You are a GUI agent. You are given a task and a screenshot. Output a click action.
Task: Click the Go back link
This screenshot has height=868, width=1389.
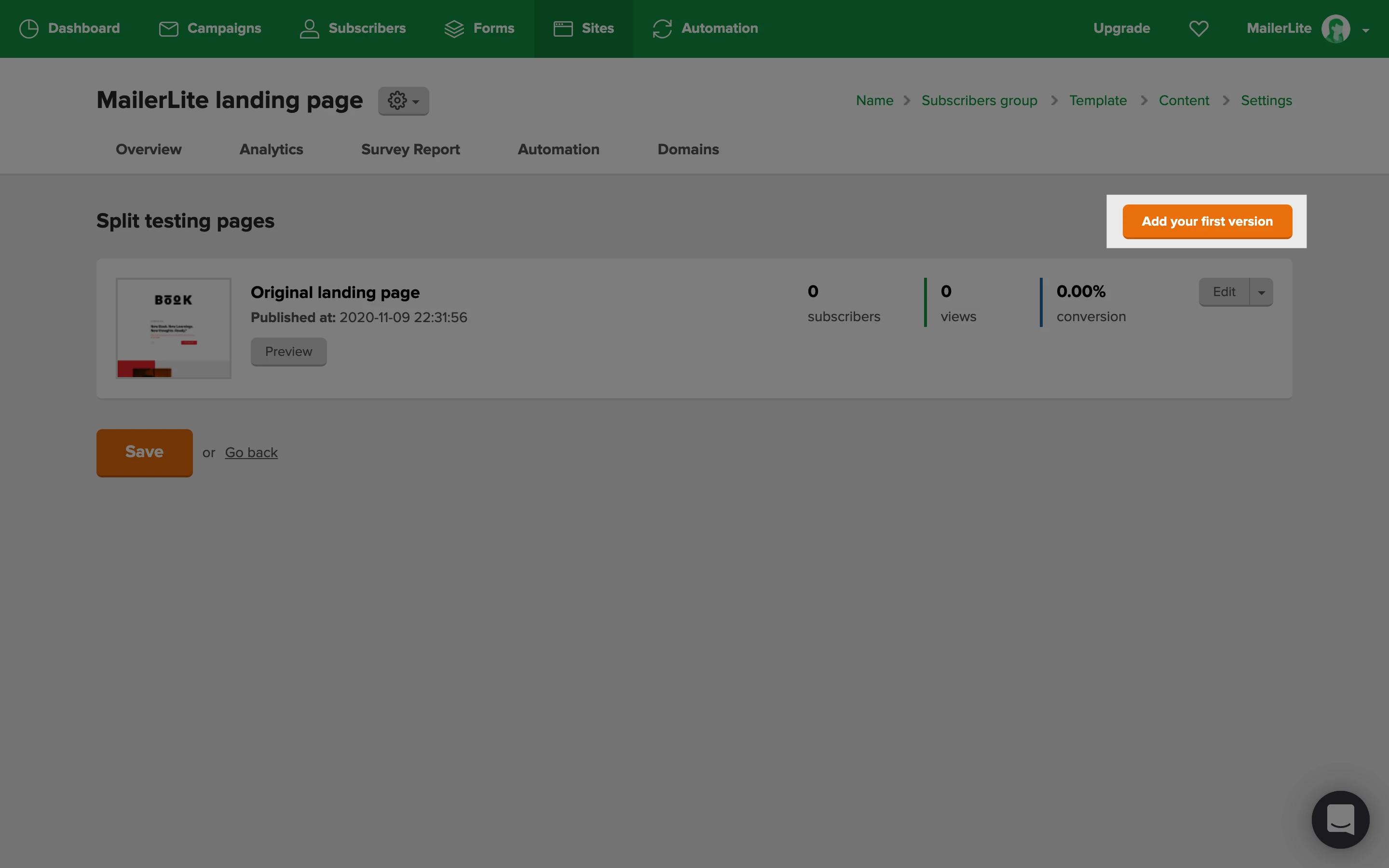pos(251,452)
